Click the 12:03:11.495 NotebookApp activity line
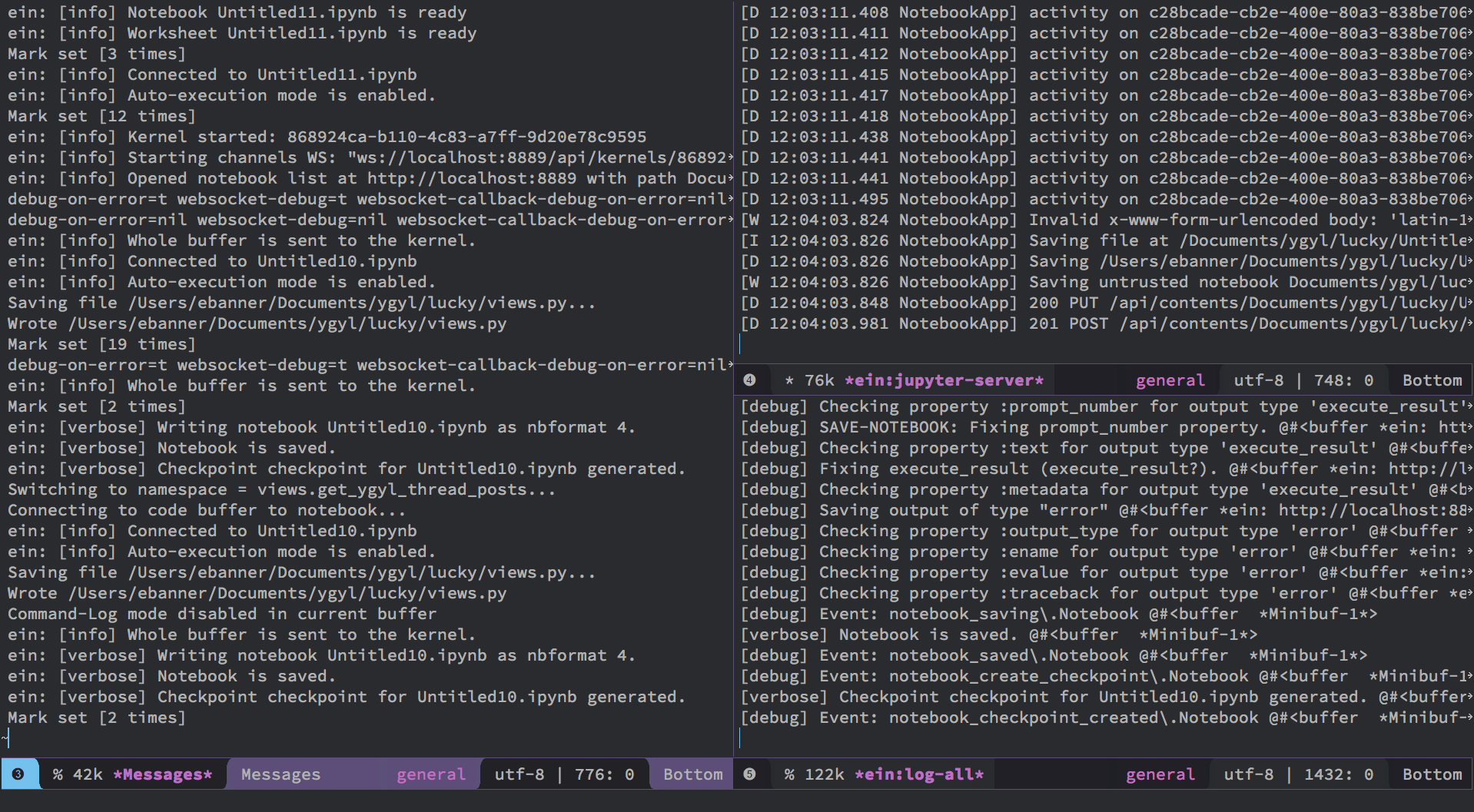The width and height of the screenshot is (1474, 812). 1107,199
